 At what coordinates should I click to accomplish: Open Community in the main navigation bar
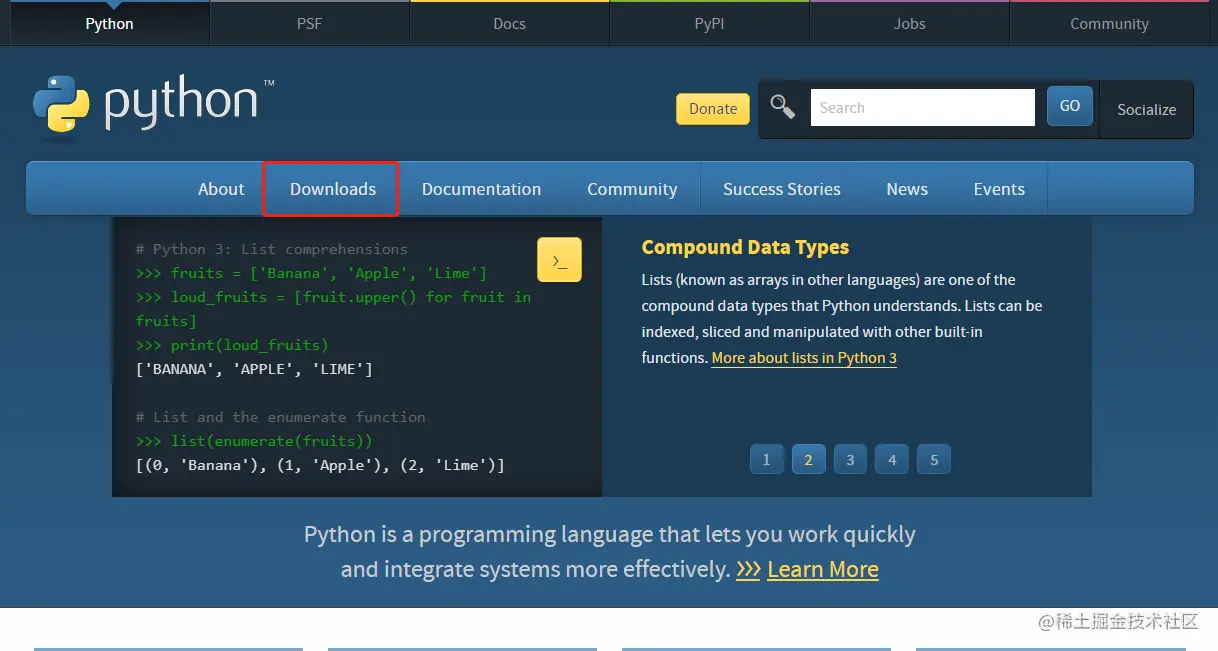pos(632,189)
